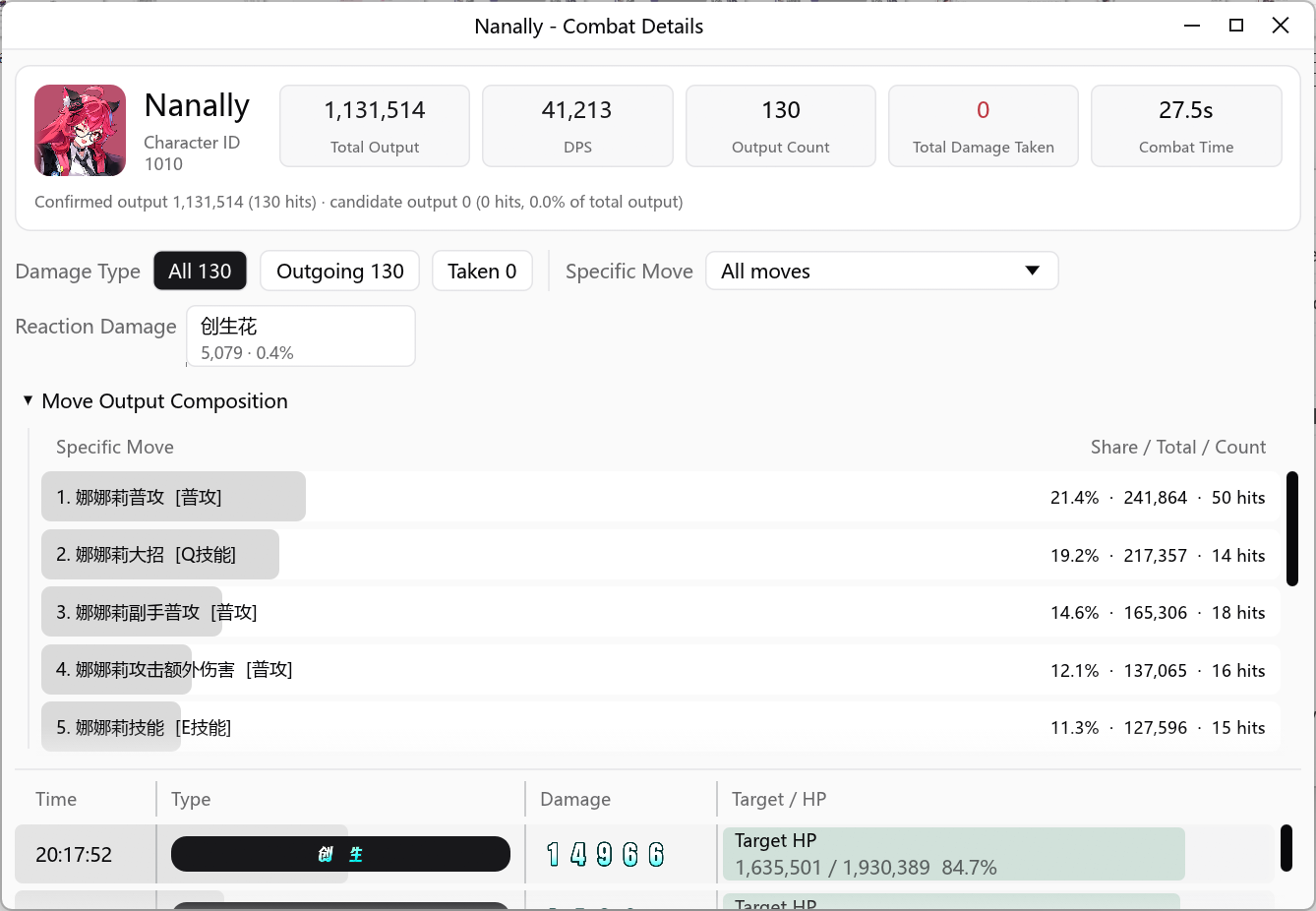Select move row 2 娜娜莉大招 Q技能

pos(661,555)
